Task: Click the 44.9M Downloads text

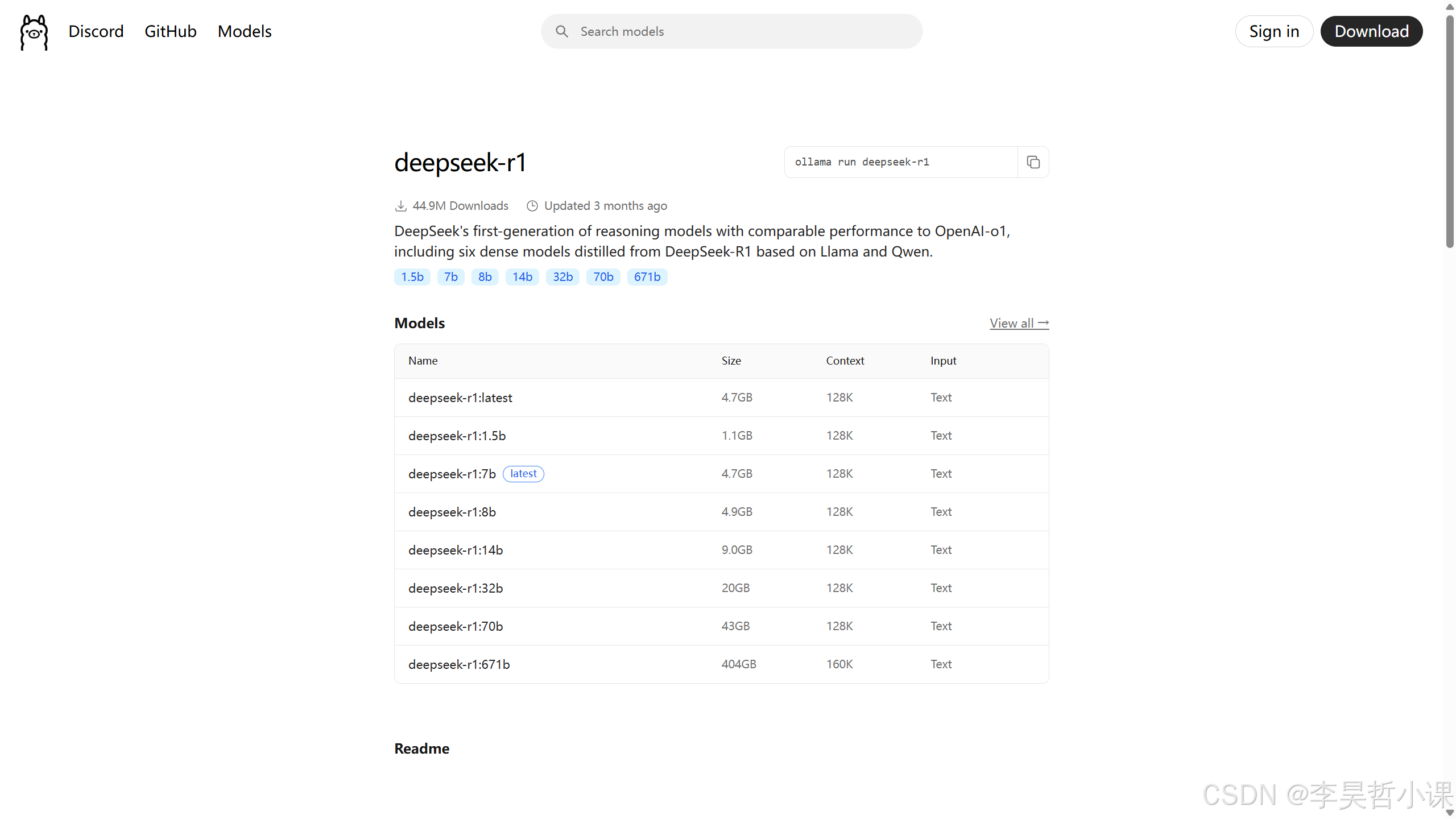Action: (x=460, y=206)
